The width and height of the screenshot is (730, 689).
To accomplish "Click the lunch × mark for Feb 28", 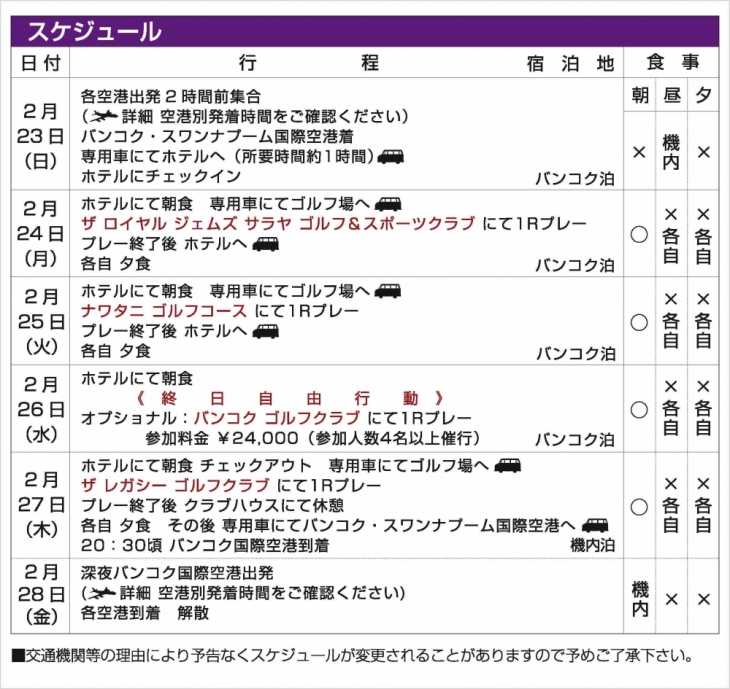I will (671, 599).
